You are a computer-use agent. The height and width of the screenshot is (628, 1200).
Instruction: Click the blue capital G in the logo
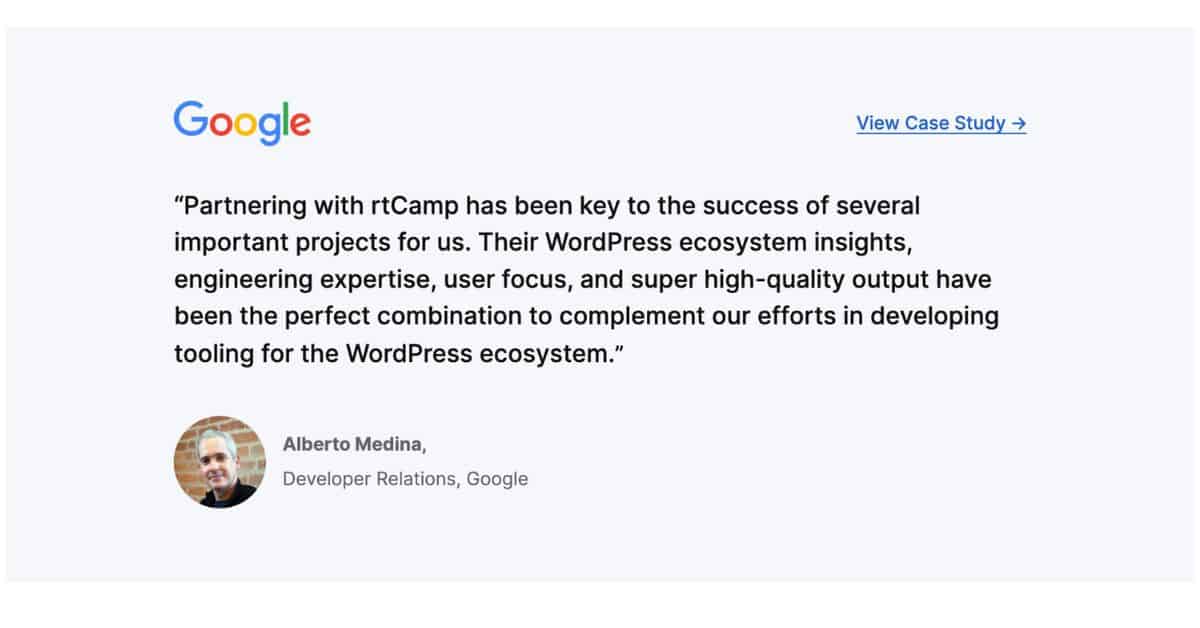point(190,121)
